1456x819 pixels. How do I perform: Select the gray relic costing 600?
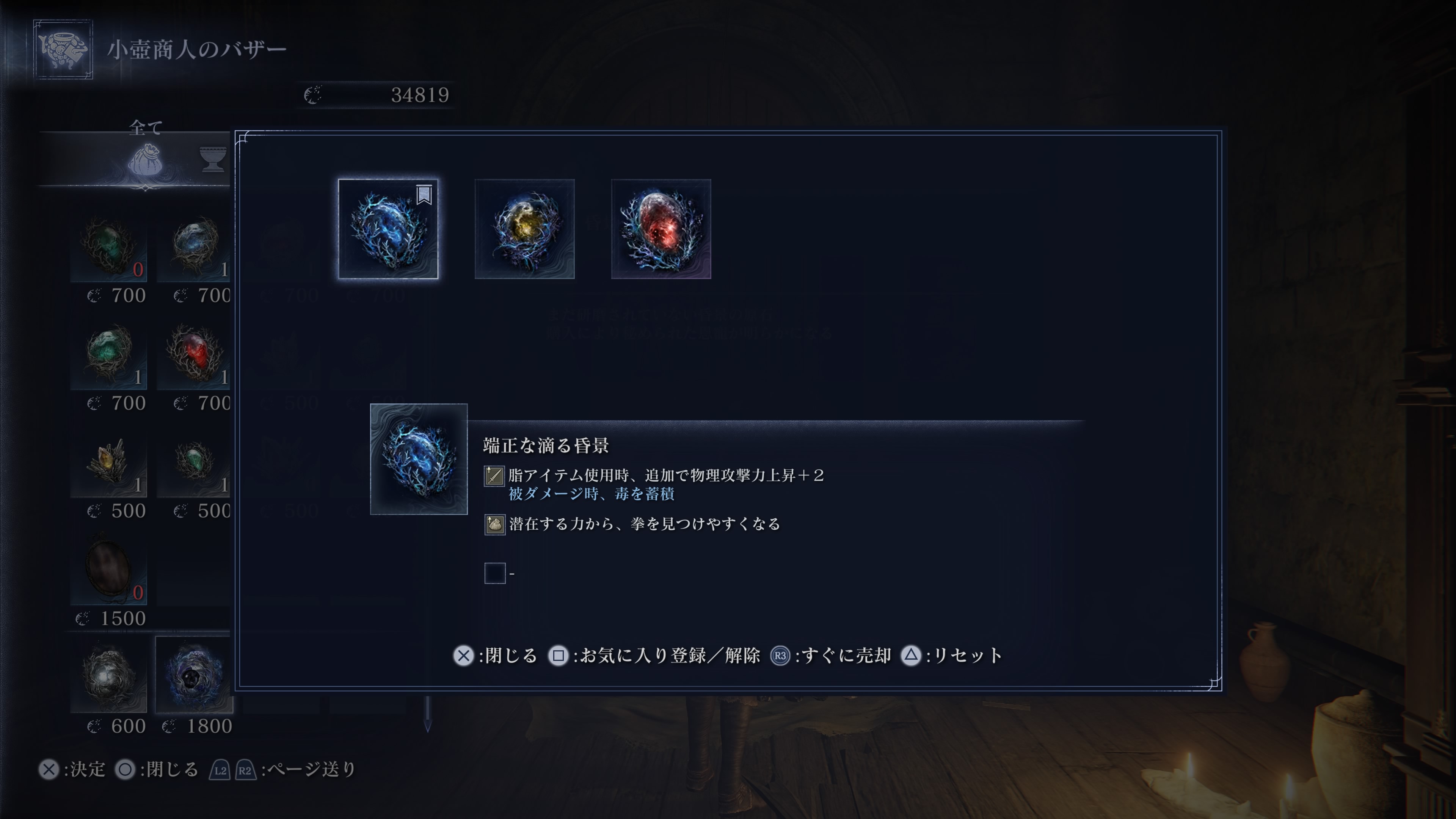[x=108, y=675]
